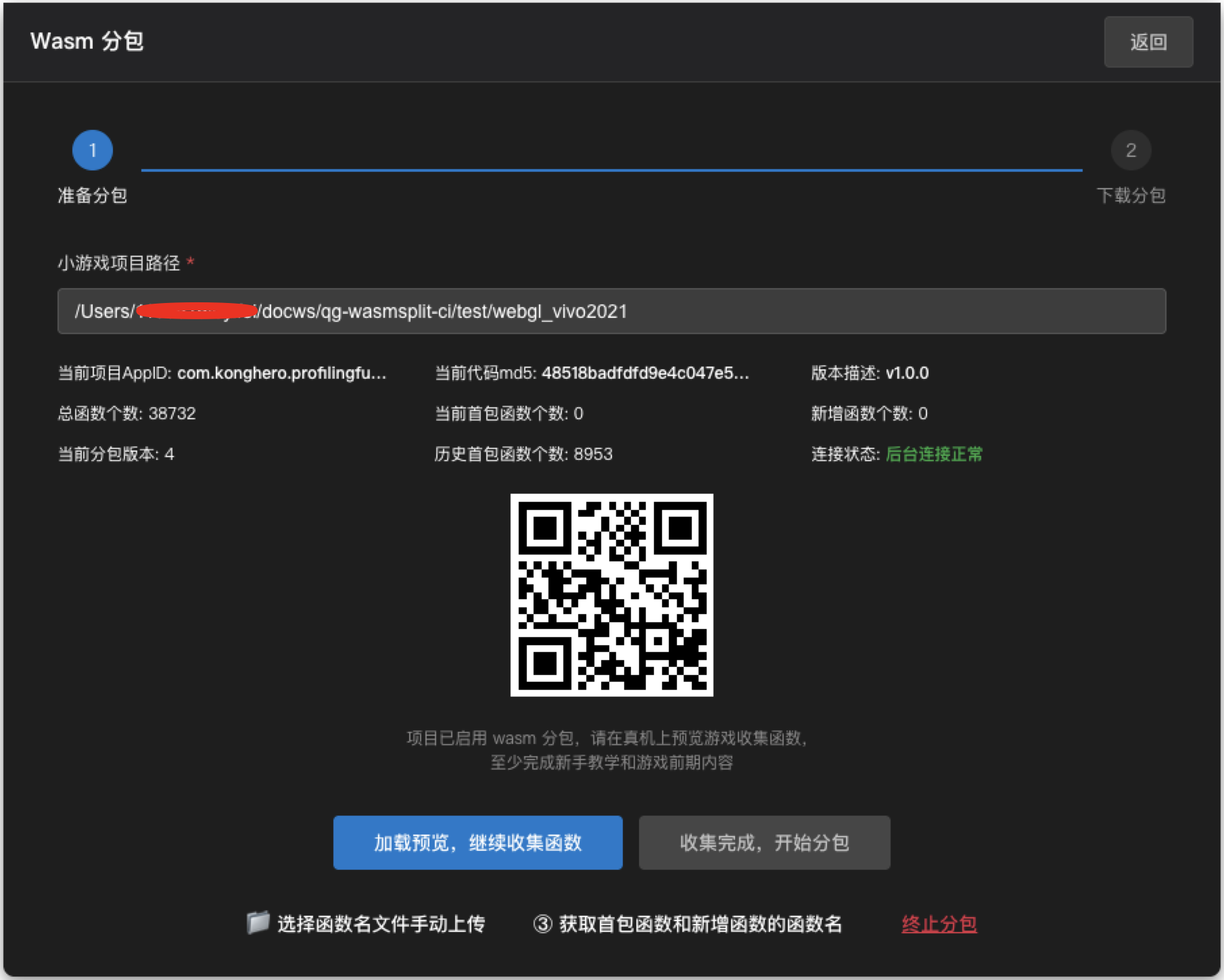Open 选择函数名文件手动上传 link
Screen dimensions: 1224x980
[x=381, y=924]
